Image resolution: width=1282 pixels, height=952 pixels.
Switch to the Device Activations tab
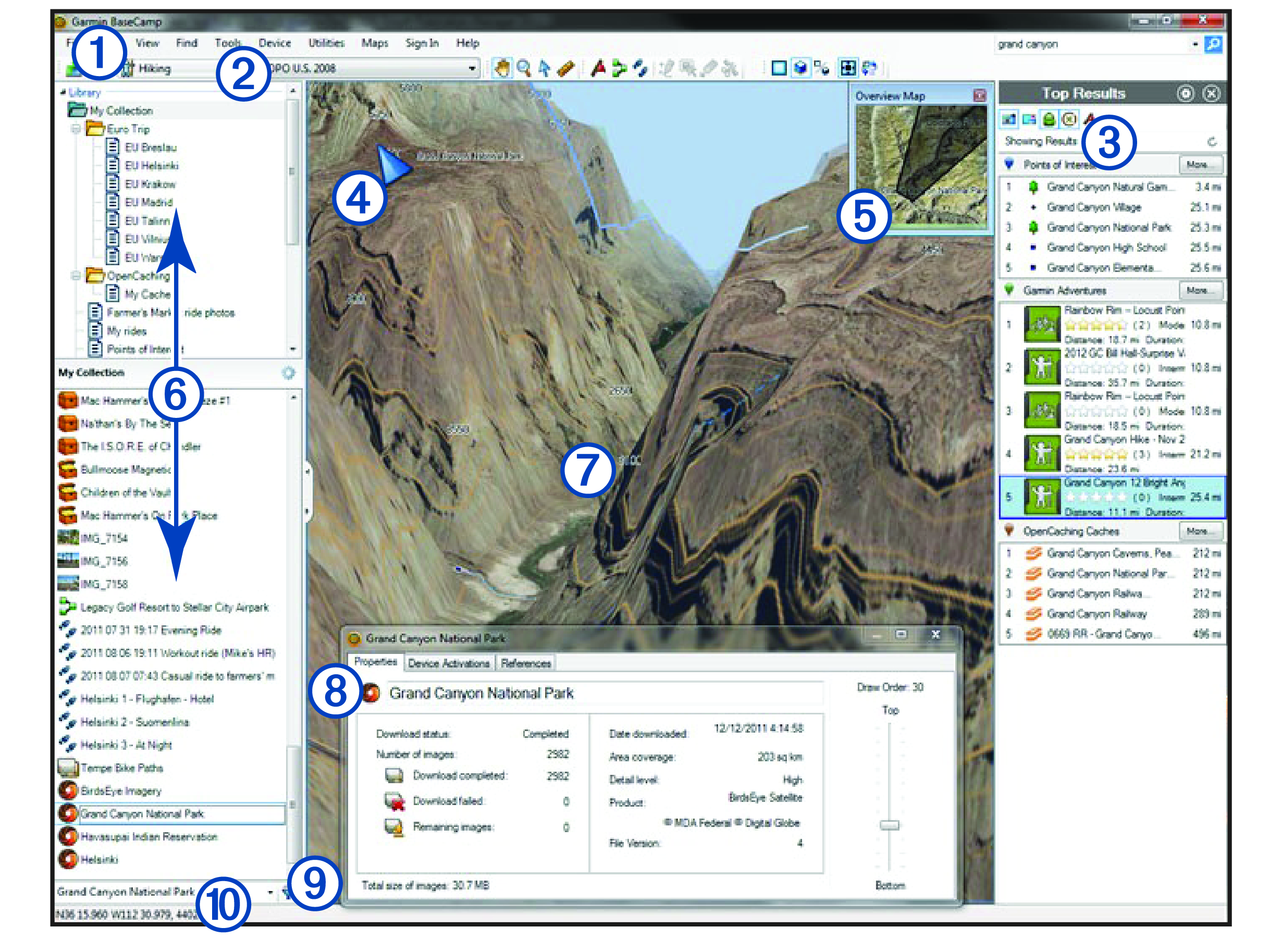pos(448,663)
